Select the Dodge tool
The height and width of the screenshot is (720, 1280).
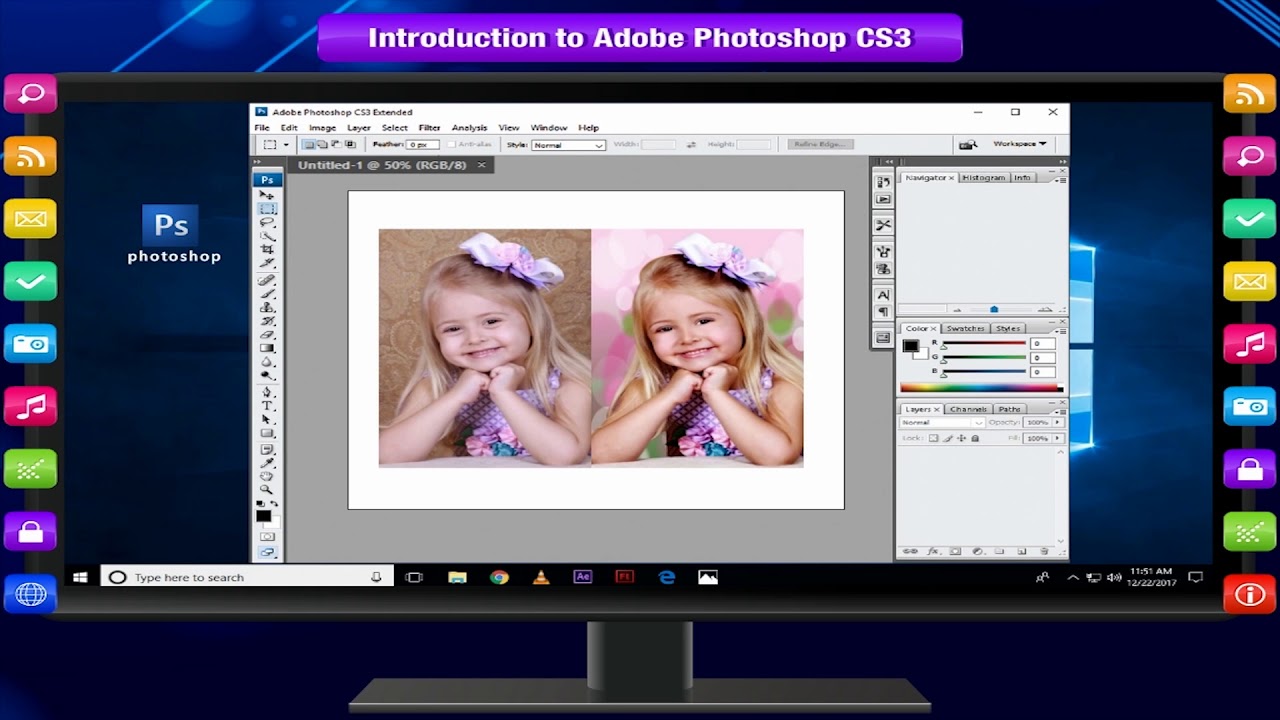tap(267, 375)
